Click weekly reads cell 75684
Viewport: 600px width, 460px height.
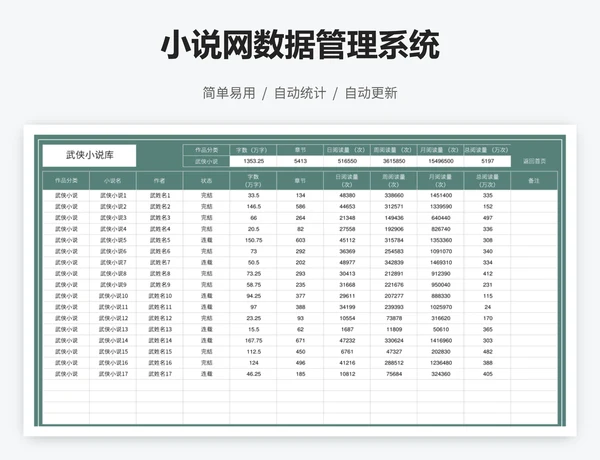point(394,374)
